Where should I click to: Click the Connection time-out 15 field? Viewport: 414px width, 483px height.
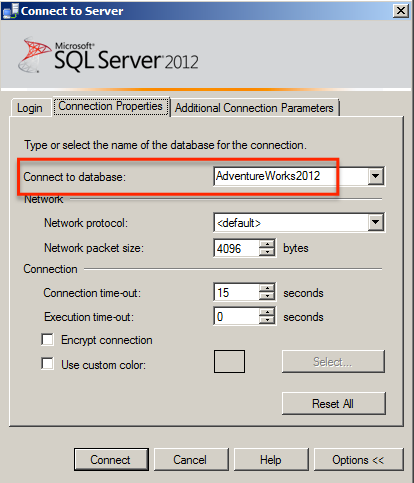[236, 293]
